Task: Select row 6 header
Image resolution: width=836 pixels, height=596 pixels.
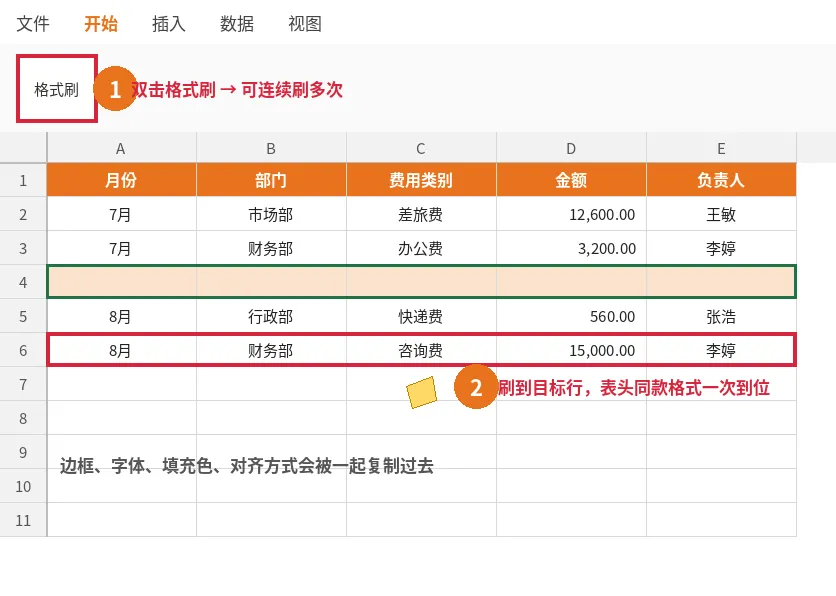Action: (x=23, y=350)
